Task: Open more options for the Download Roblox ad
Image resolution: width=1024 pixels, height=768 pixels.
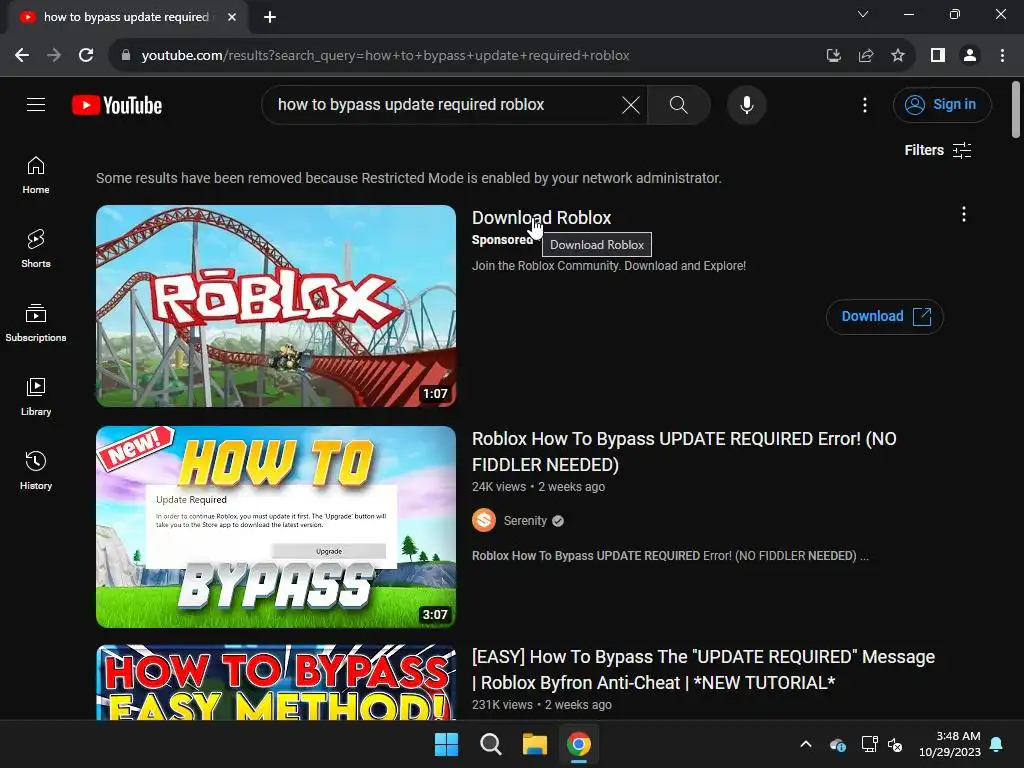Action: pos(963,214)
